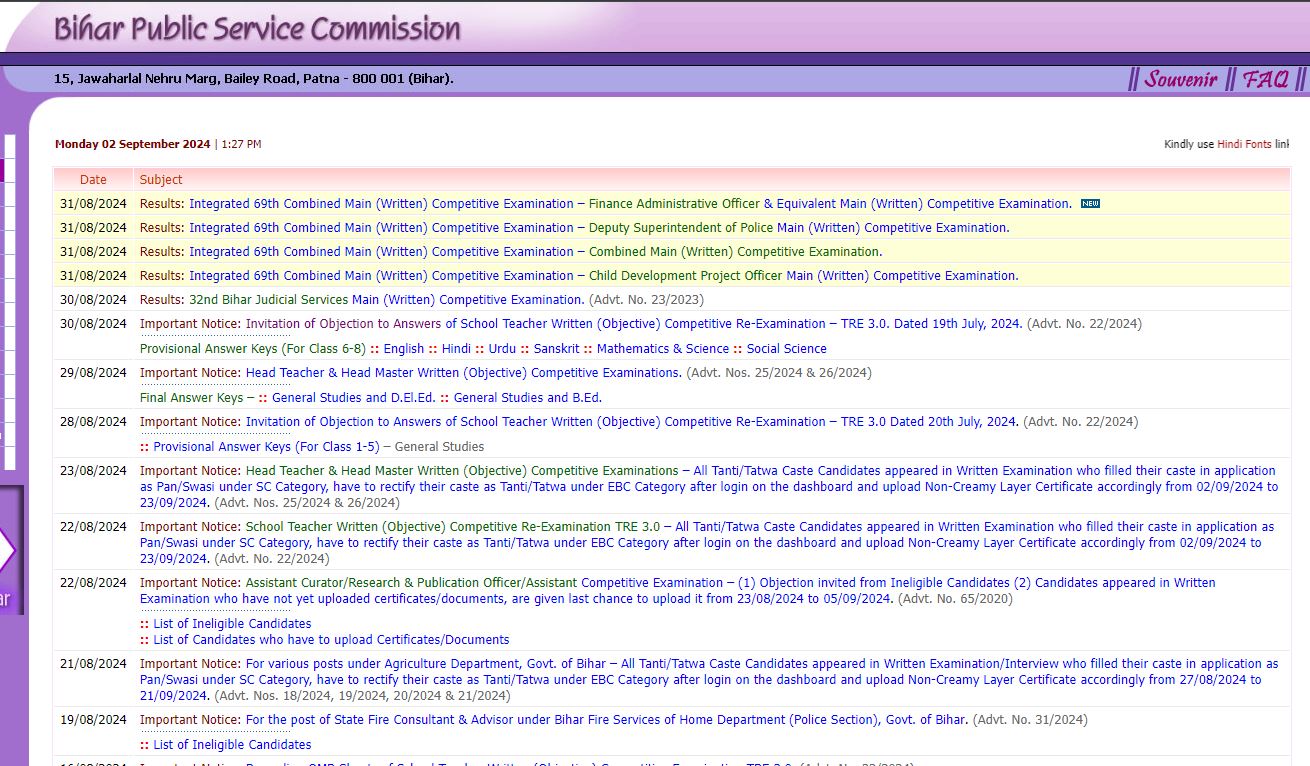Open TRE 3.0 19th July objection notice
1310x766 pixels.
pos(634,324)
